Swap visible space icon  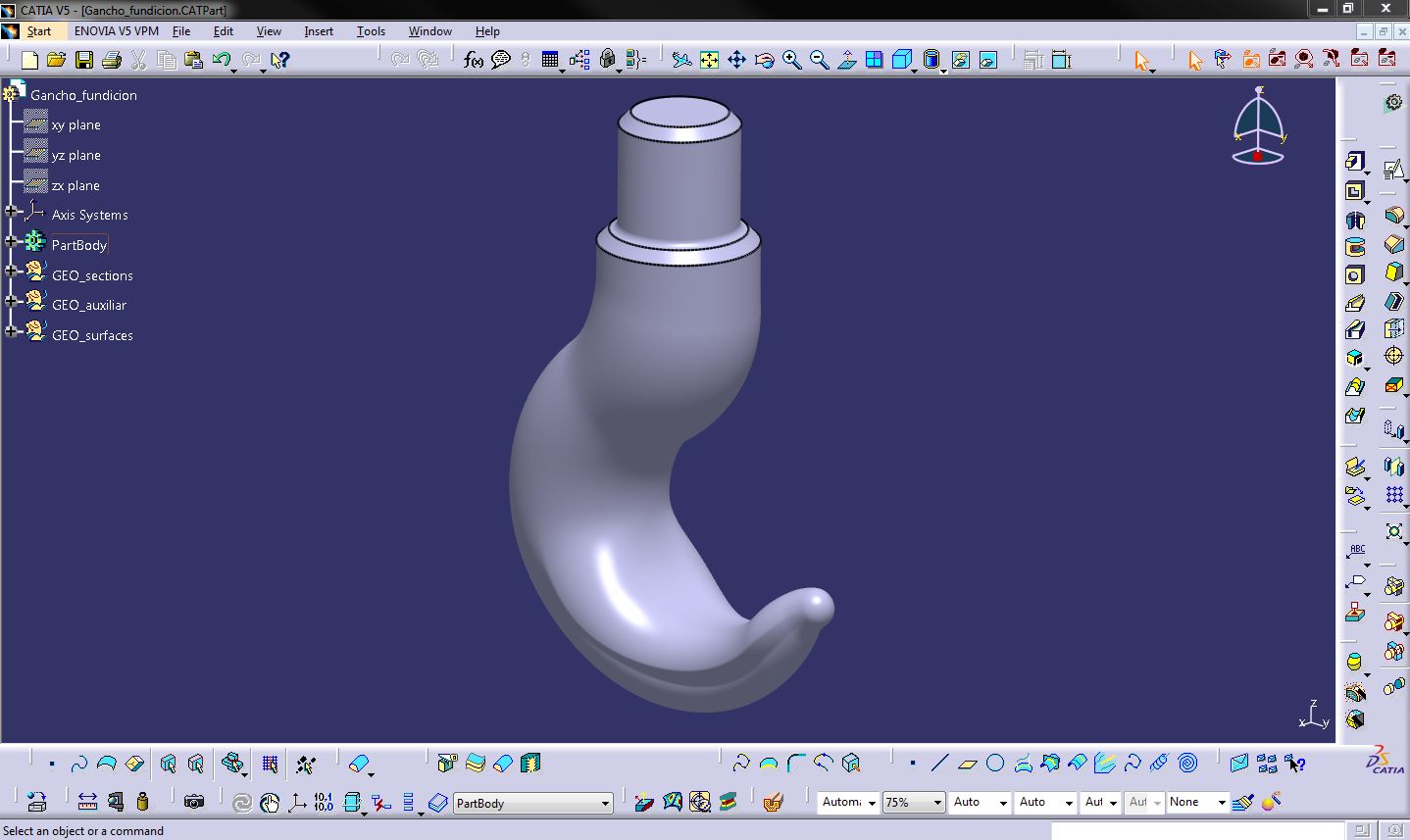[x=988, y=60]
